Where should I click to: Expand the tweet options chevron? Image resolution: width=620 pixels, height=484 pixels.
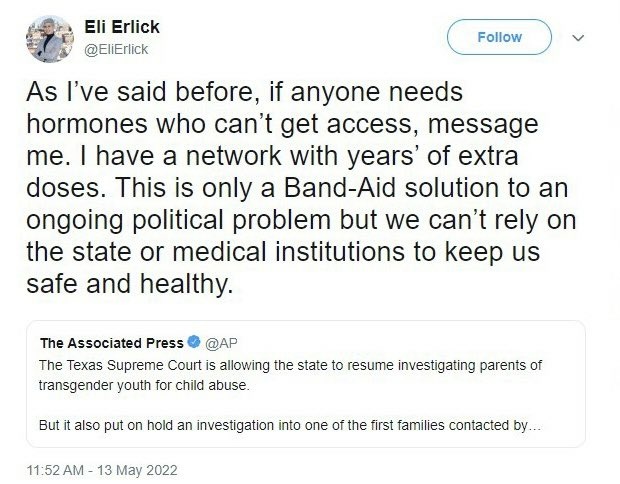(x=577, y=38)
